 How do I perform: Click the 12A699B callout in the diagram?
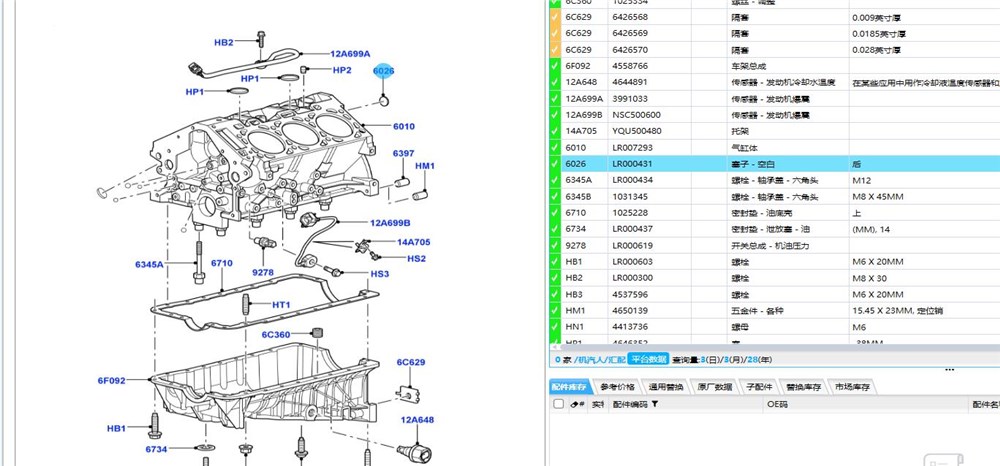[390, 223]
